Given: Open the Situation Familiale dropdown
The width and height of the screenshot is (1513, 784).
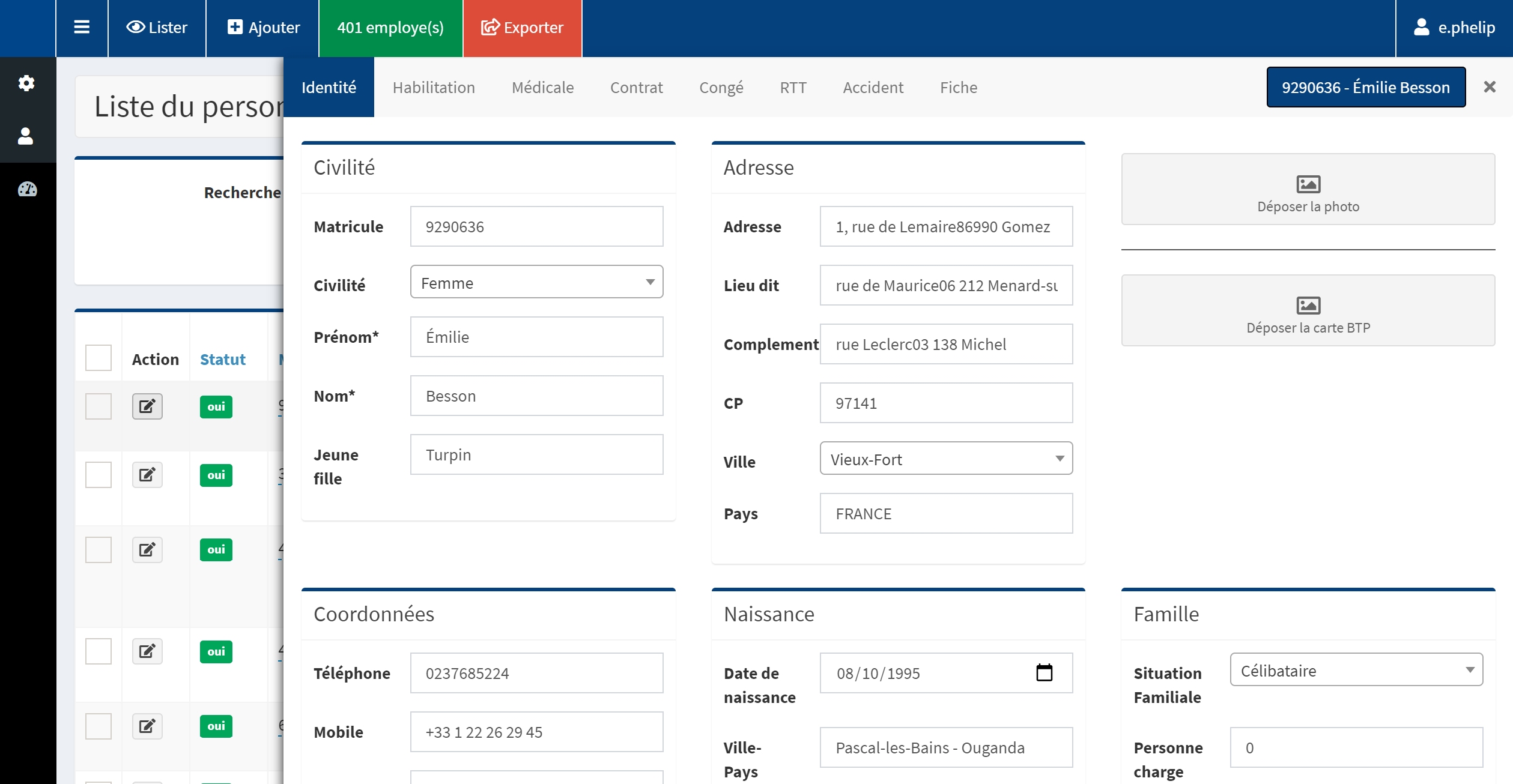Looking at the screenshot, I should tap(1356, 669).
